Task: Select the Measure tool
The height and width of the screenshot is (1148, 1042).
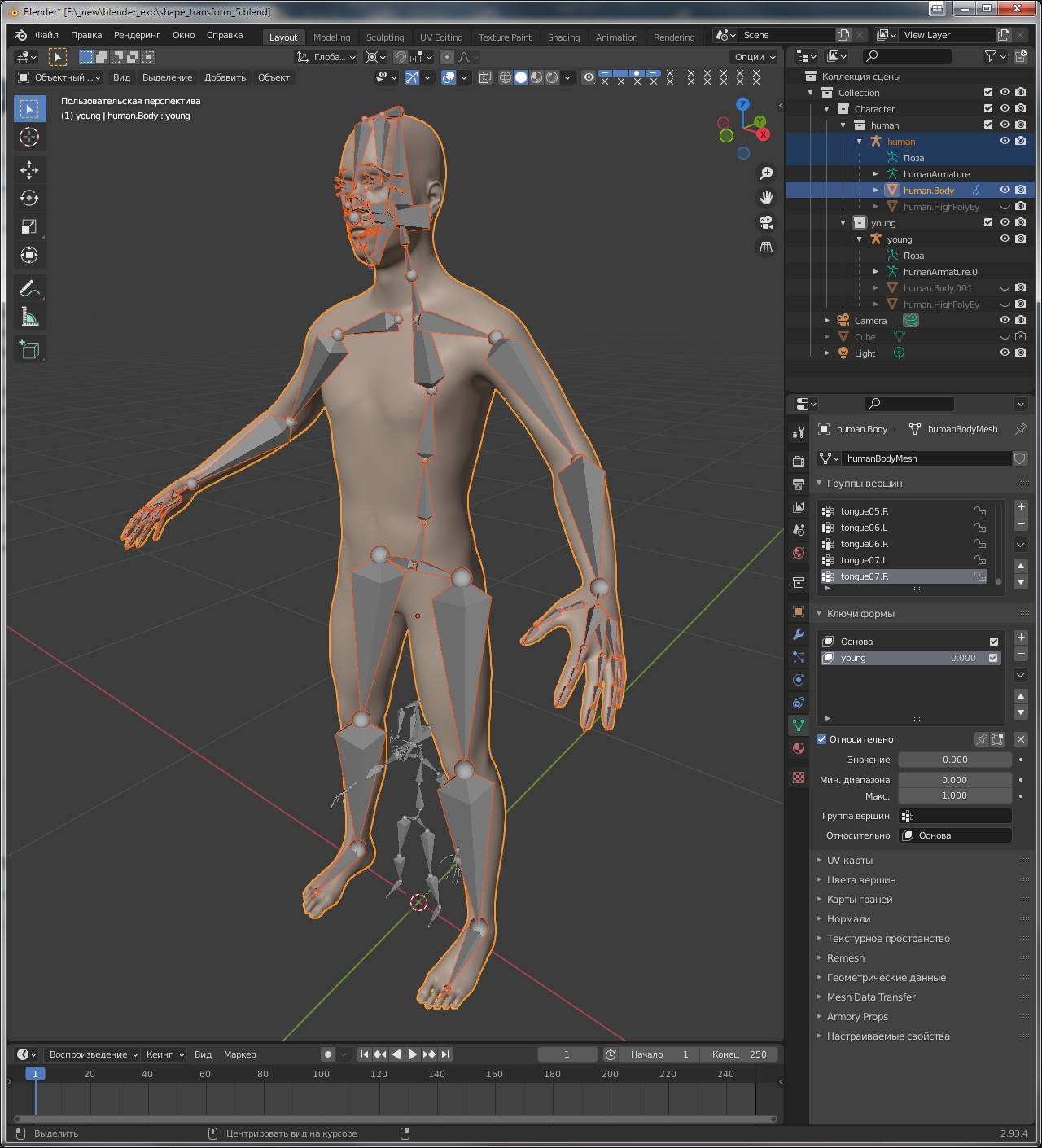Action: [29, 317]
